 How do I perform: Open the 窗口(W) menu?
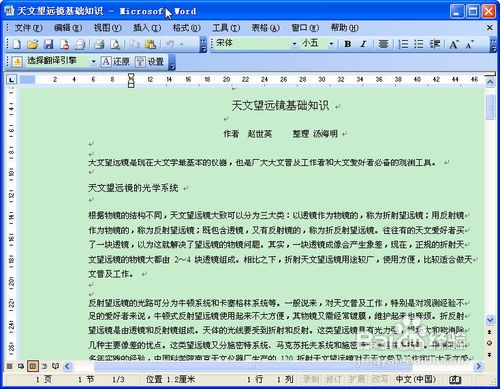click(x=305, y=28)
